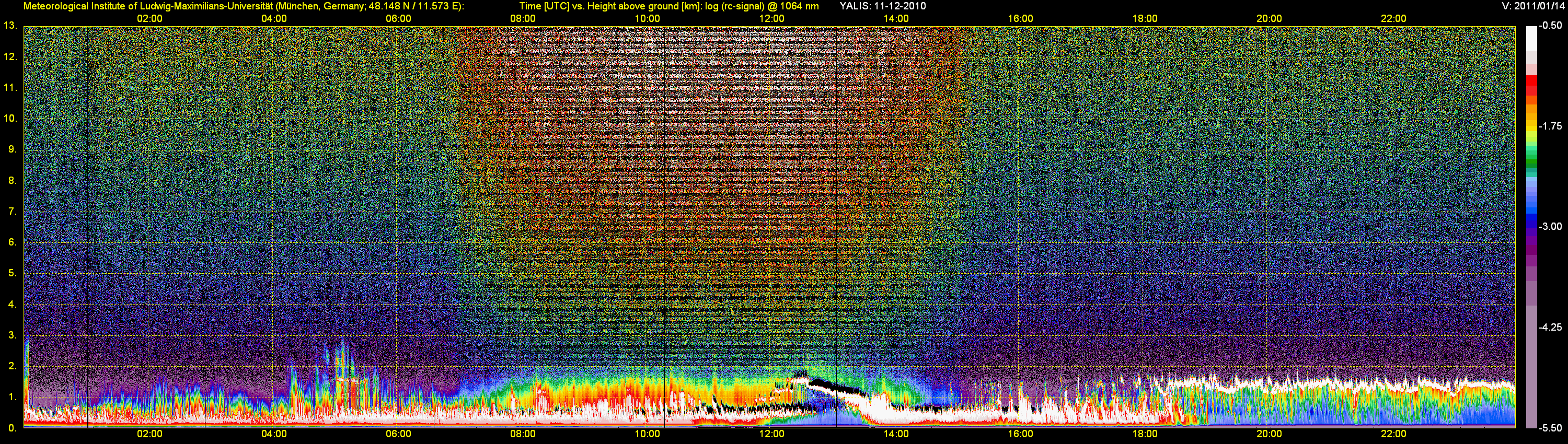Click the 20:00 label on the bottom time axis
1568x444 pixels.
1269,434
